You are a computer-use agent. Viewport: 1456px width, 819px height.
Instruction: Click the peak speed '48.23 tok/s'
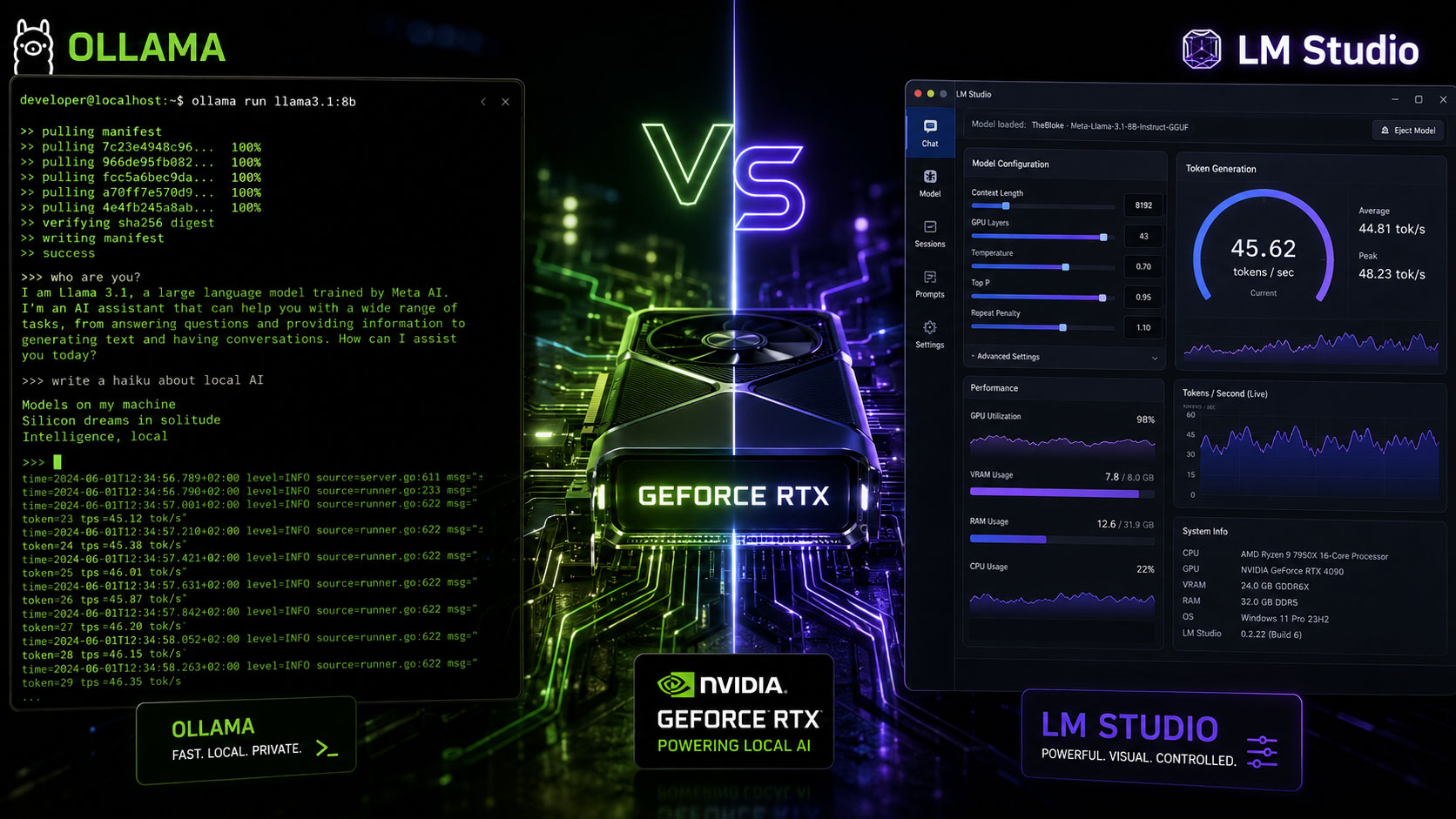click(1392, 274)
